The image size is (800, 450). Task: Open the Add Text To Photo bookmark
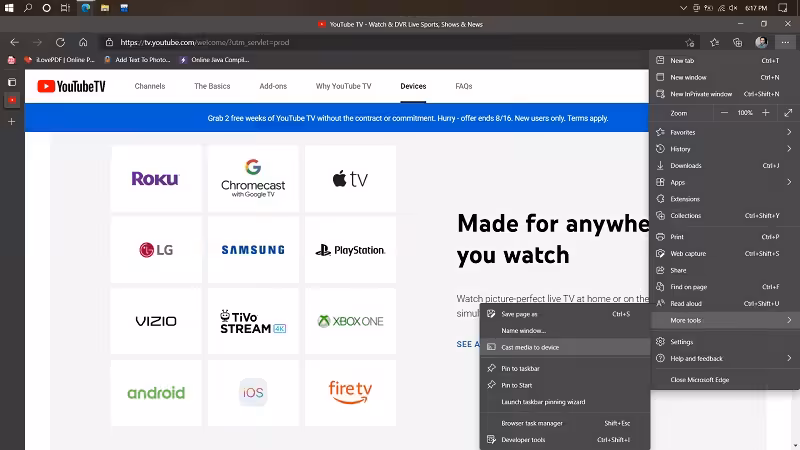click(x=137, y=60)
